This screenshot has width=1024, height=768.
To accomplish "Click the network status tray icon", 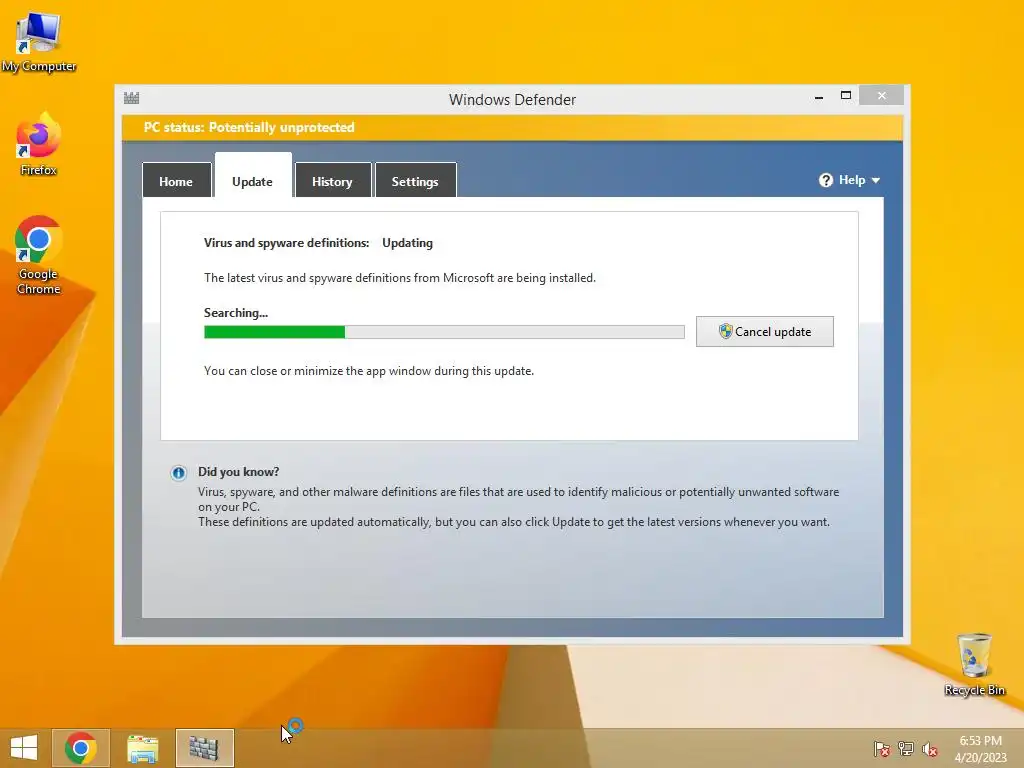I will pos(906,749).
